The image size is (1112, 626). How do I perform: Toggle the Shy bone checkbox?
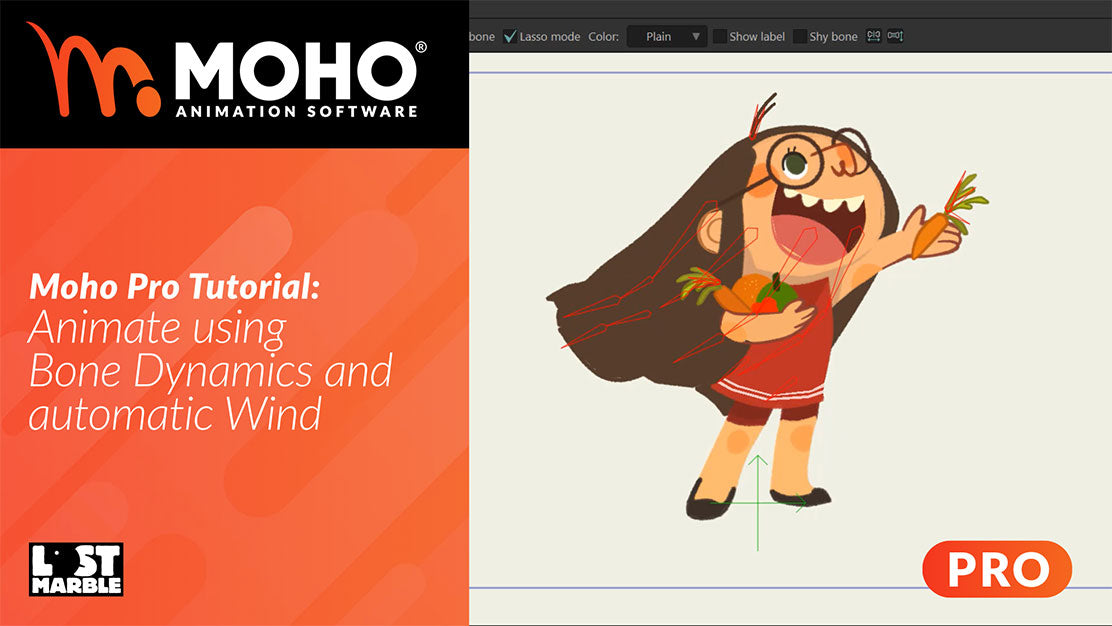point(800,37)
